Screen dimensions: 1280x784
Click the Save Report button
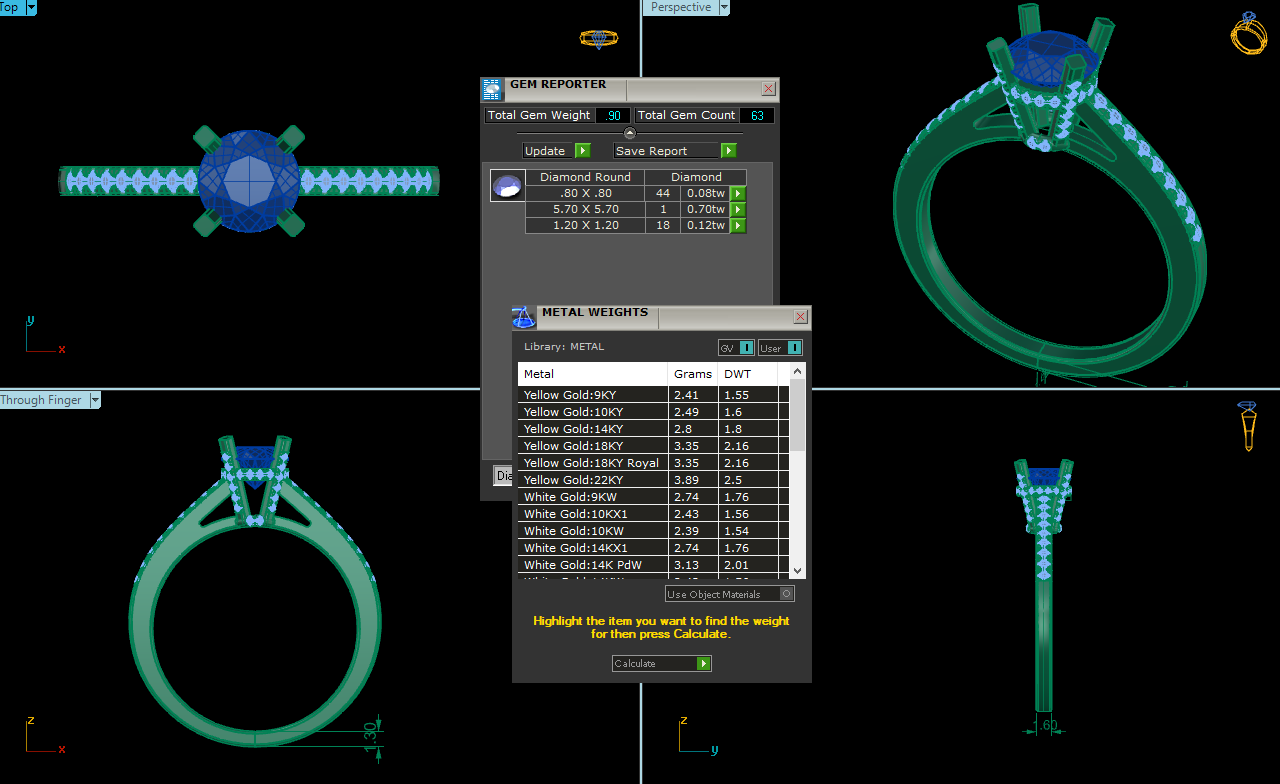[x=675, y=151]
